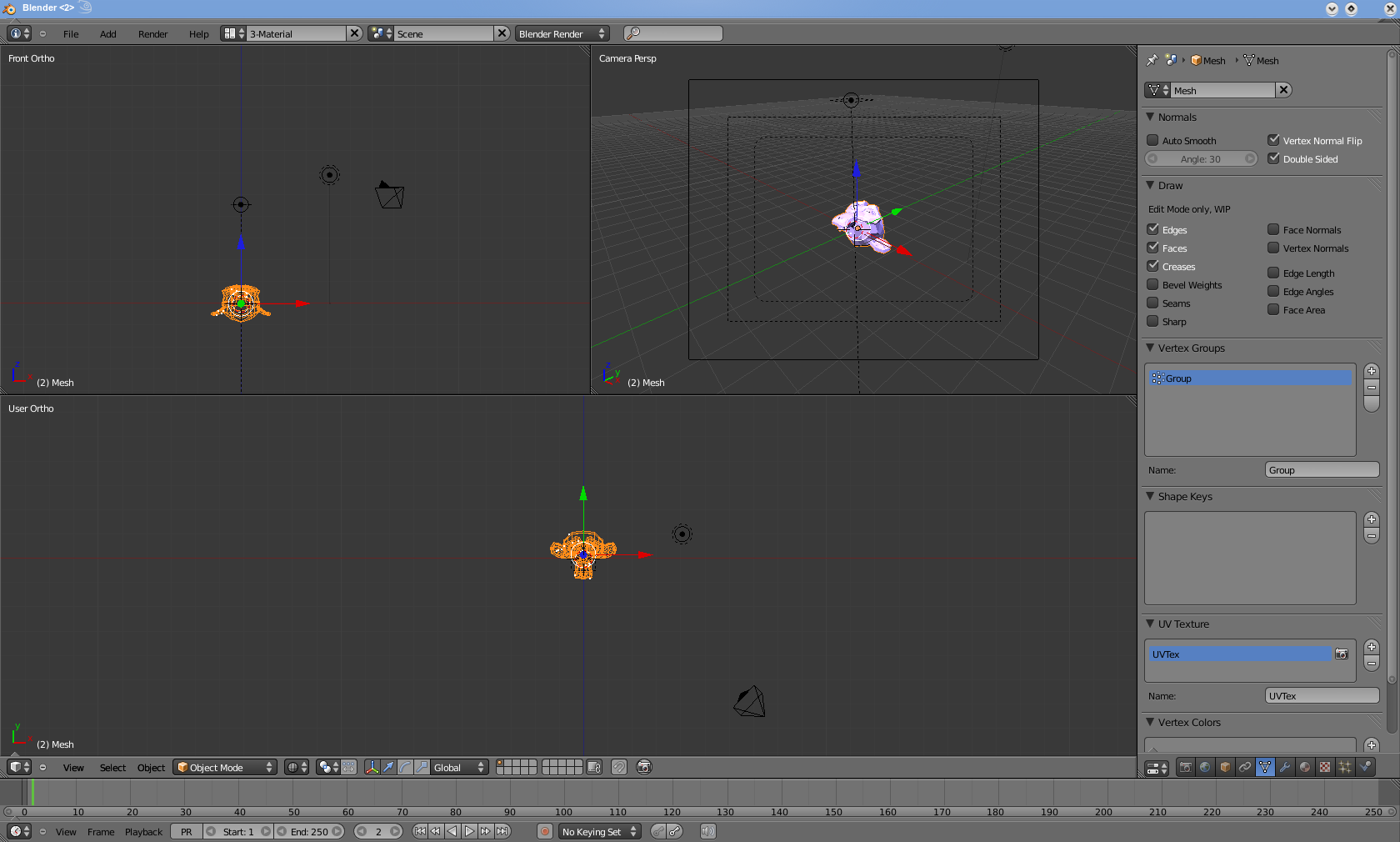Screen dimensions: 1400x842
Task: Enable the translate manipulator arrow icon
Action: click(388, 767)
